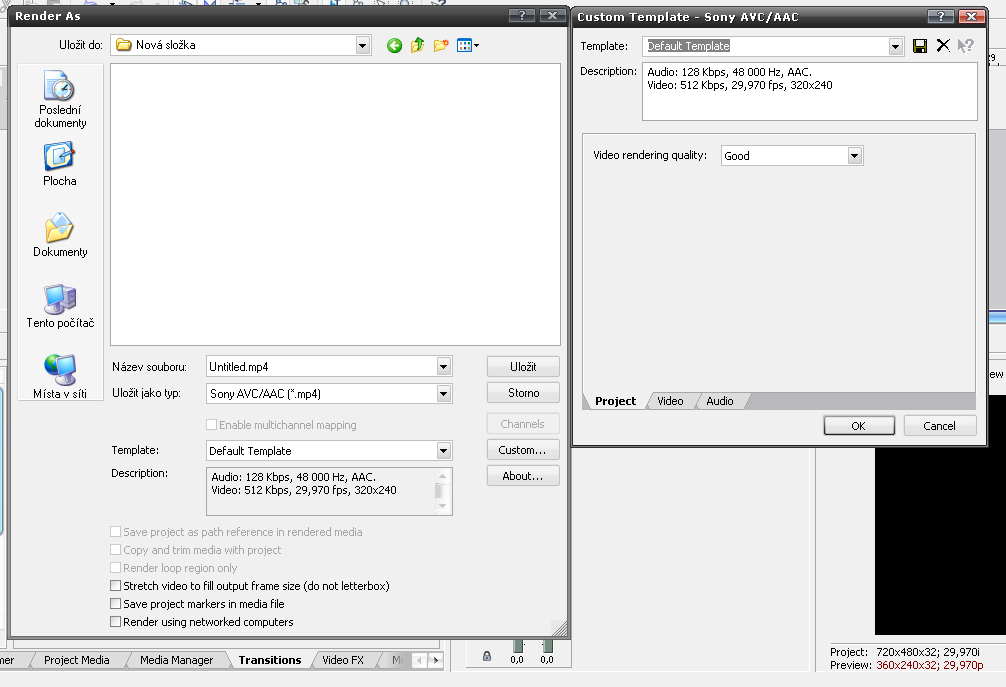Click the left green volume fader
The image size is (1006, 687).
518,646
